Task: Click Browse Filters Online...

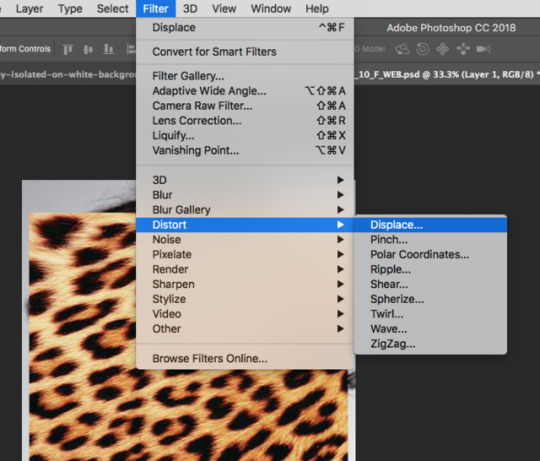Action: click(245, 358)
